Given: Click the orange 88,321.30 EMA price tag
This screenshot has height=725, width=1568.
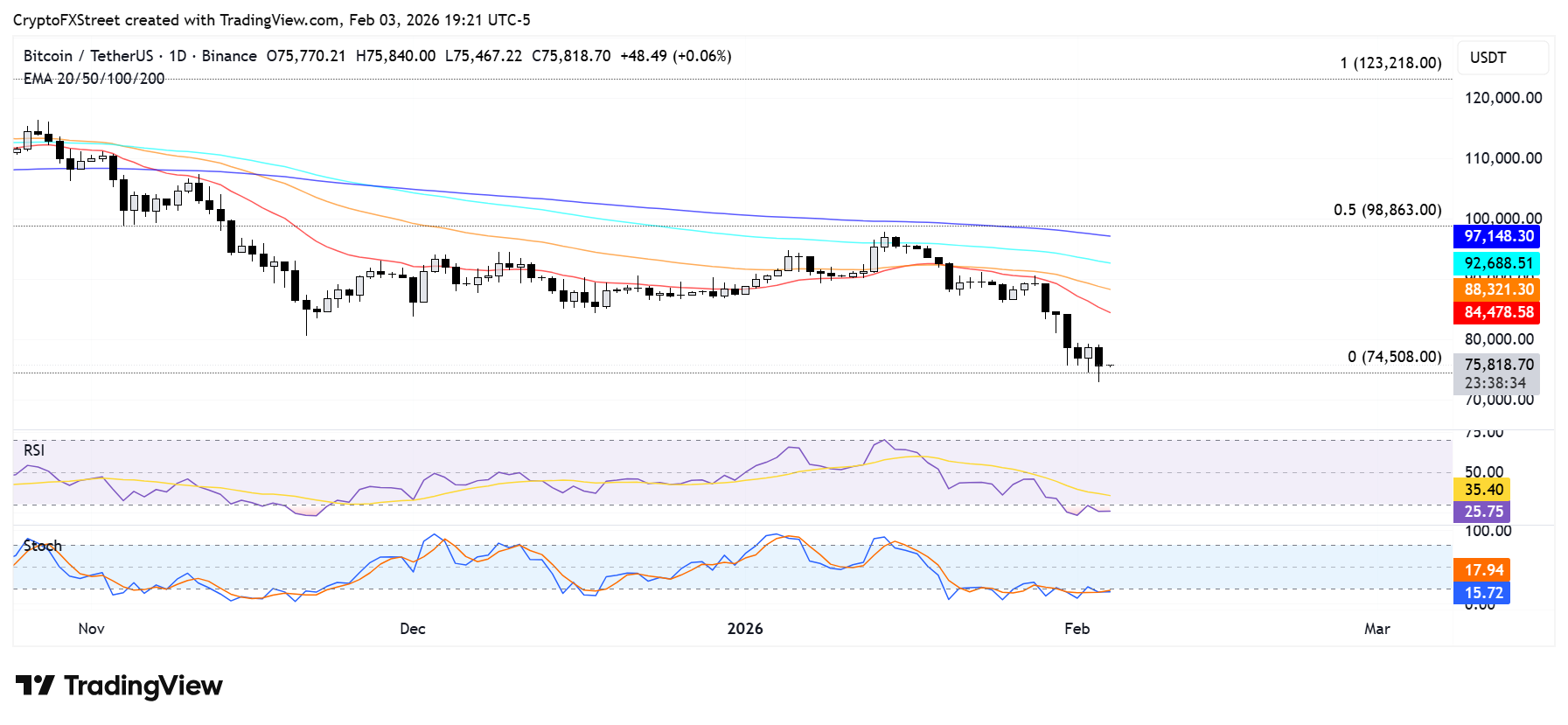Looking at the screenshot, I should click(1498, 289).
